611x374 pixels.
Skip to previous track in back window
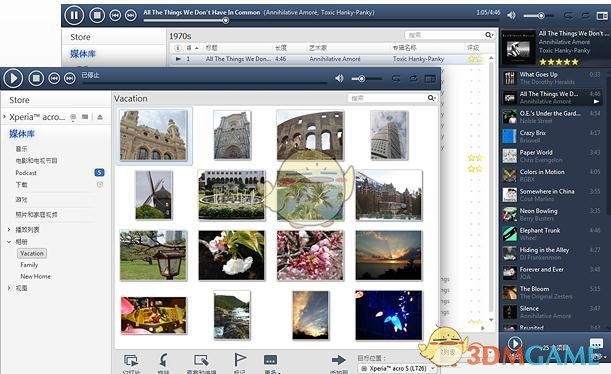coord(115,15)
